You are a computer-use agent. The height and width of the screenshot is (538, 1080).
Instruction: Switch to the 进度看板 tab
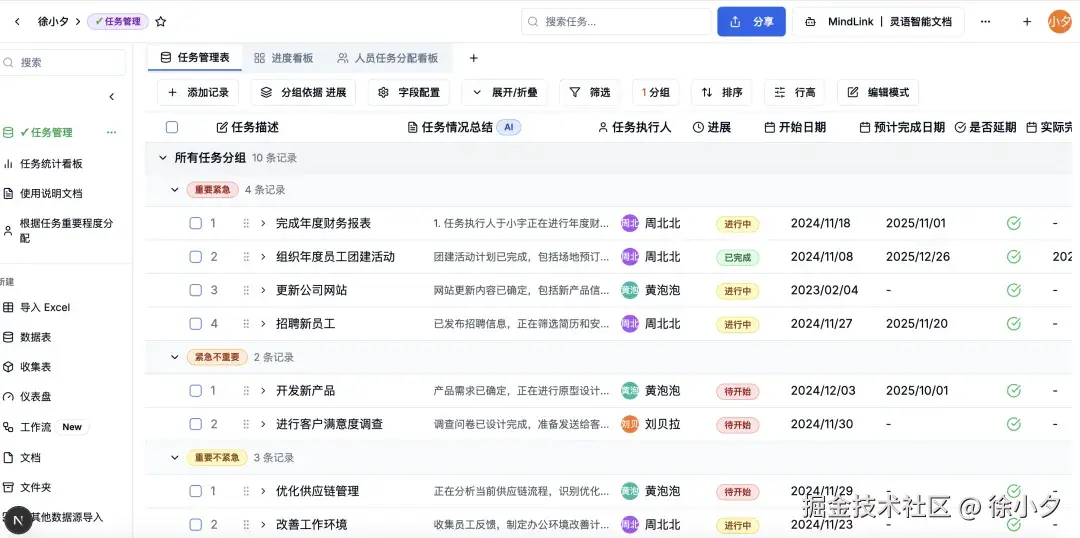click(283, 58)
